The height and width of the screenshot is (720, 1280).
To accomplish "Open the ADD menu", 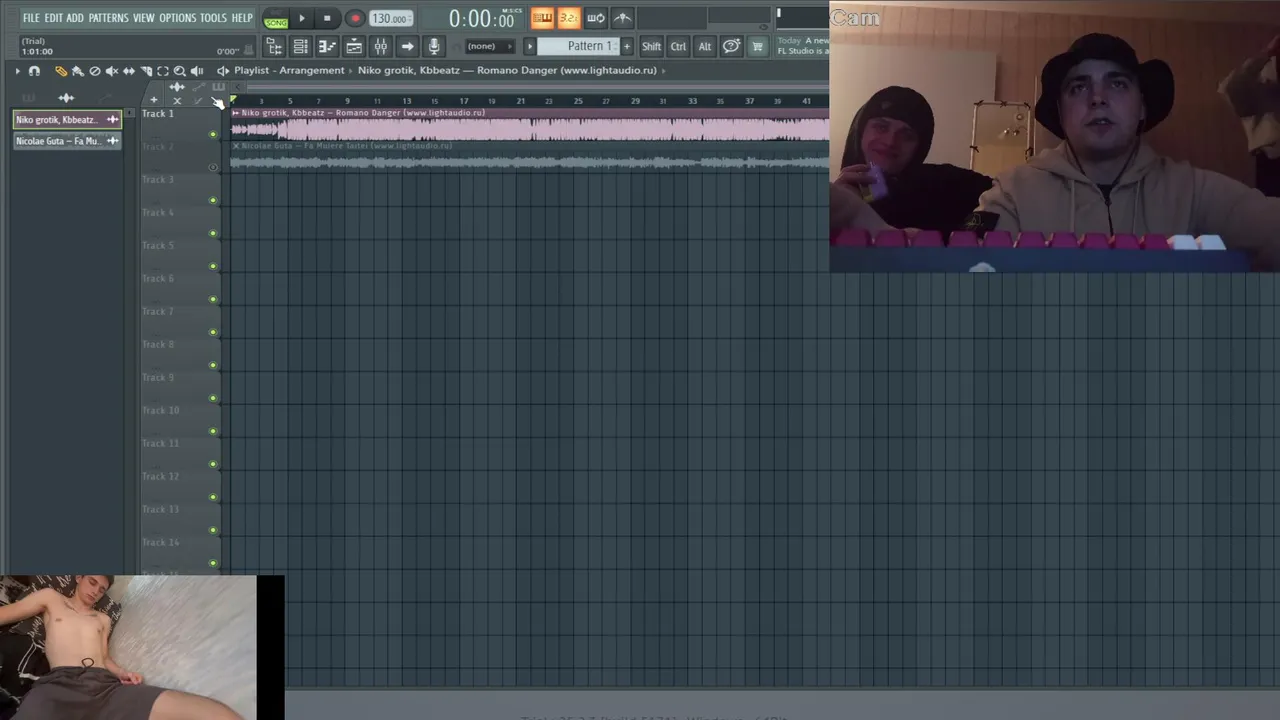I will click(x=75, y=18).
